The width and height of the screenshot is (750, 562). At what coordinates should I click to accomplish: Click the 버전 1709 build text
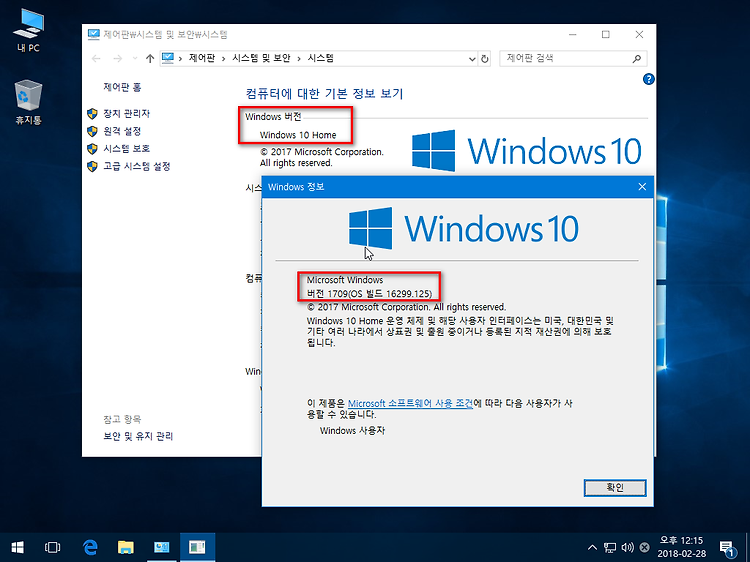coord(369,294)
